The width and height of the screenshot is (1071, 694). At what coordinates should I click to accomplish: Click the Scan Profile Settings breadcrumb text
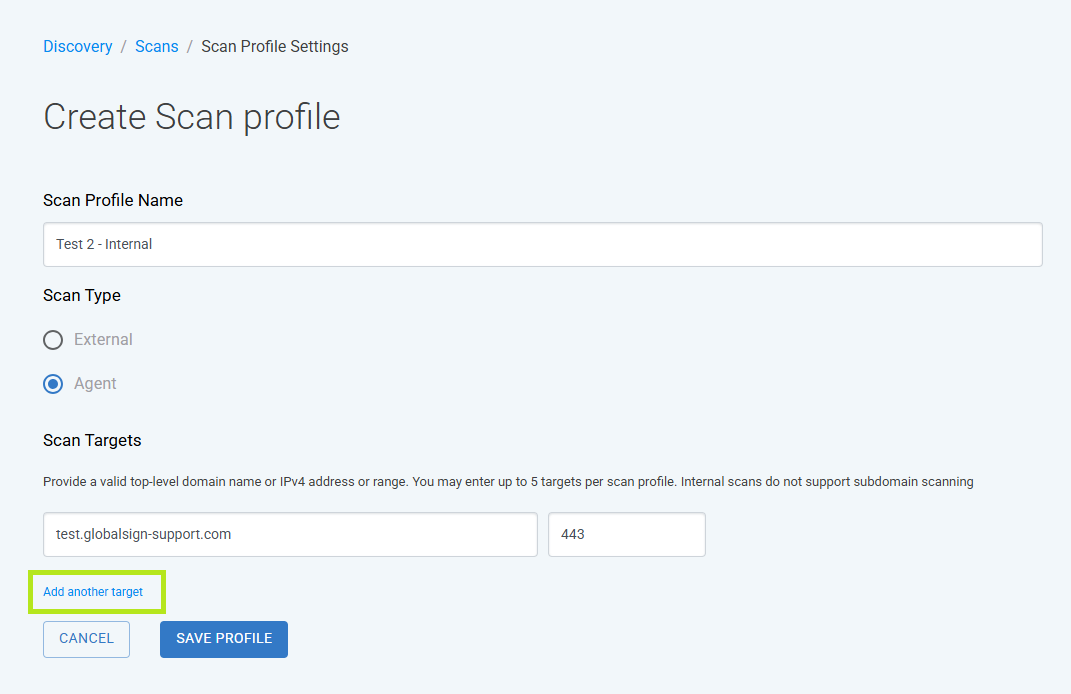pos(275,46)
